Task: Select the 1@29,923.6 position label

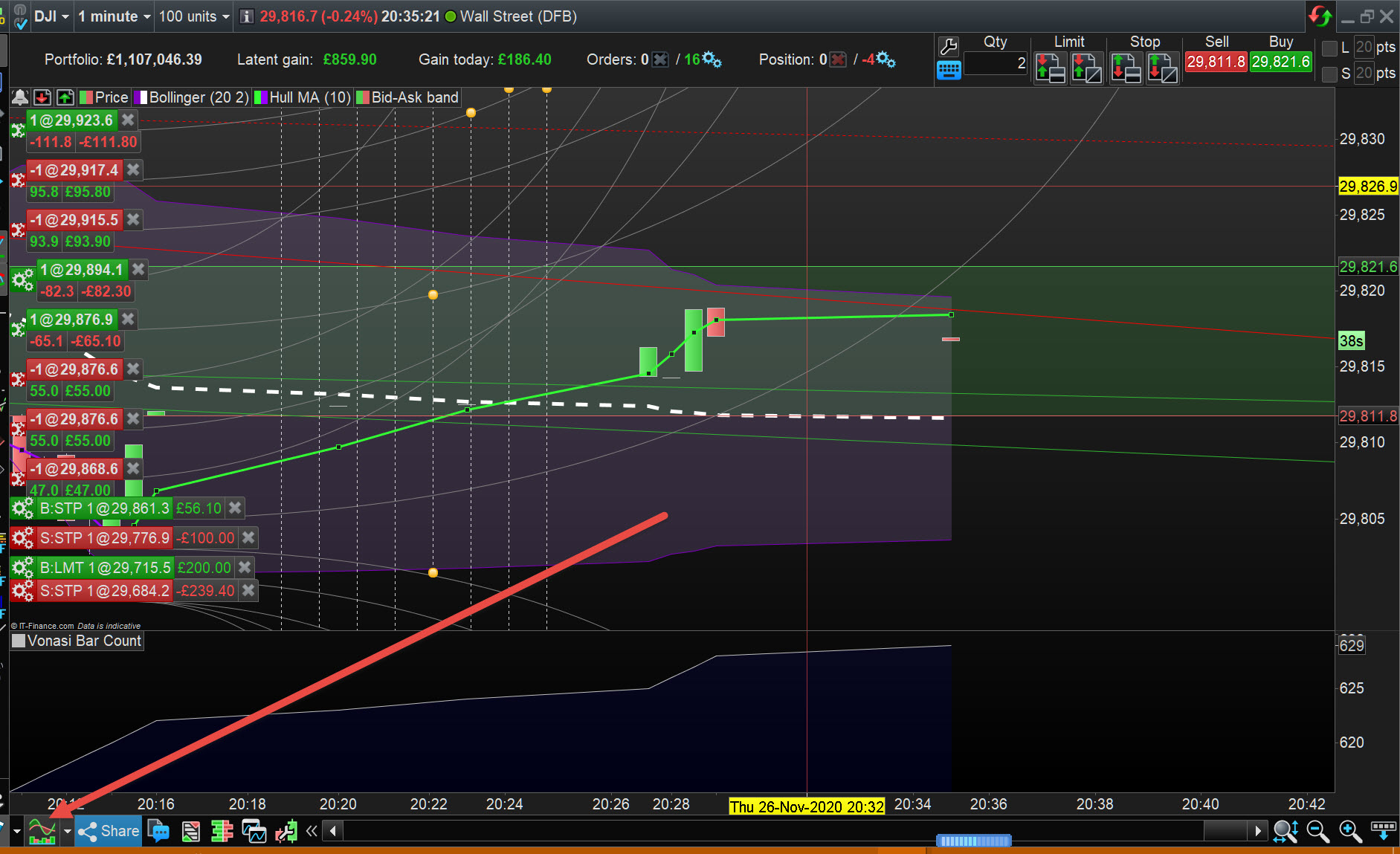Action: [x=71, y=120]
